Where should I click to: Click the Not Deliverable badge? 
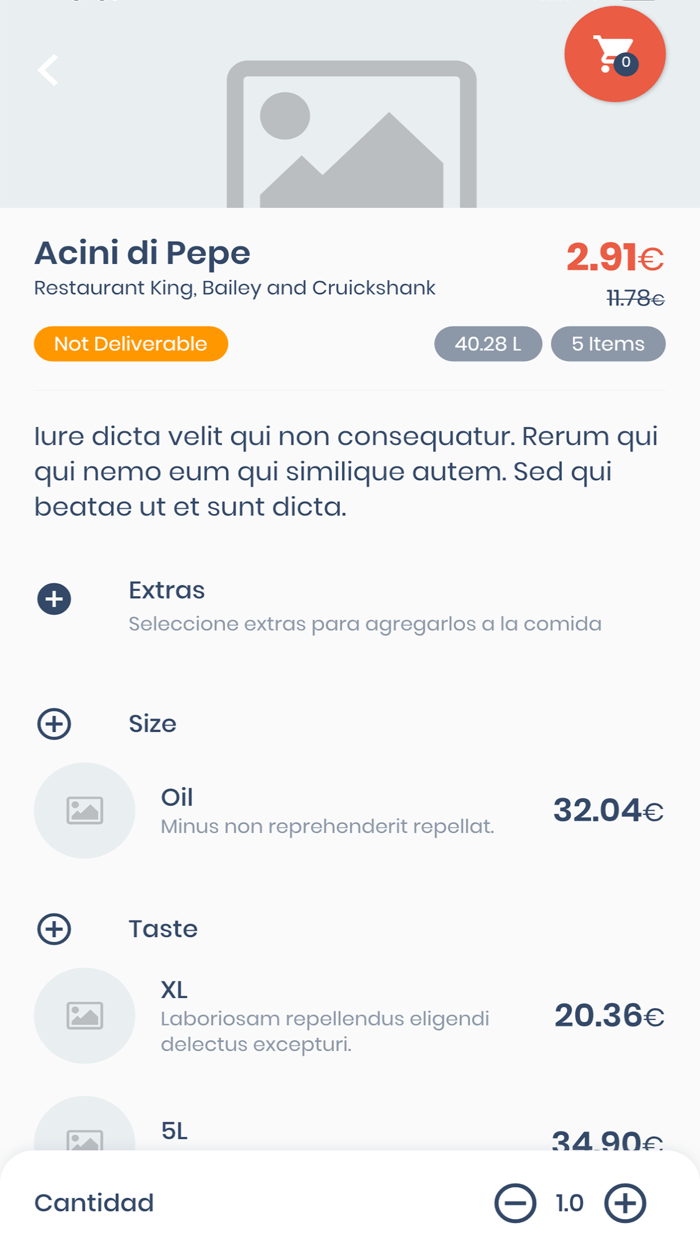click(130, 343)
